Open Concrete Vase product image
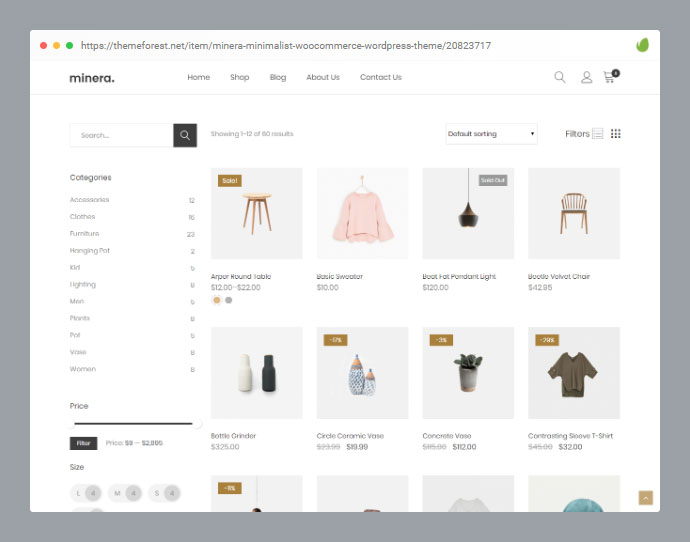Viewport: 690px width, 542px height. coord(468,373)
